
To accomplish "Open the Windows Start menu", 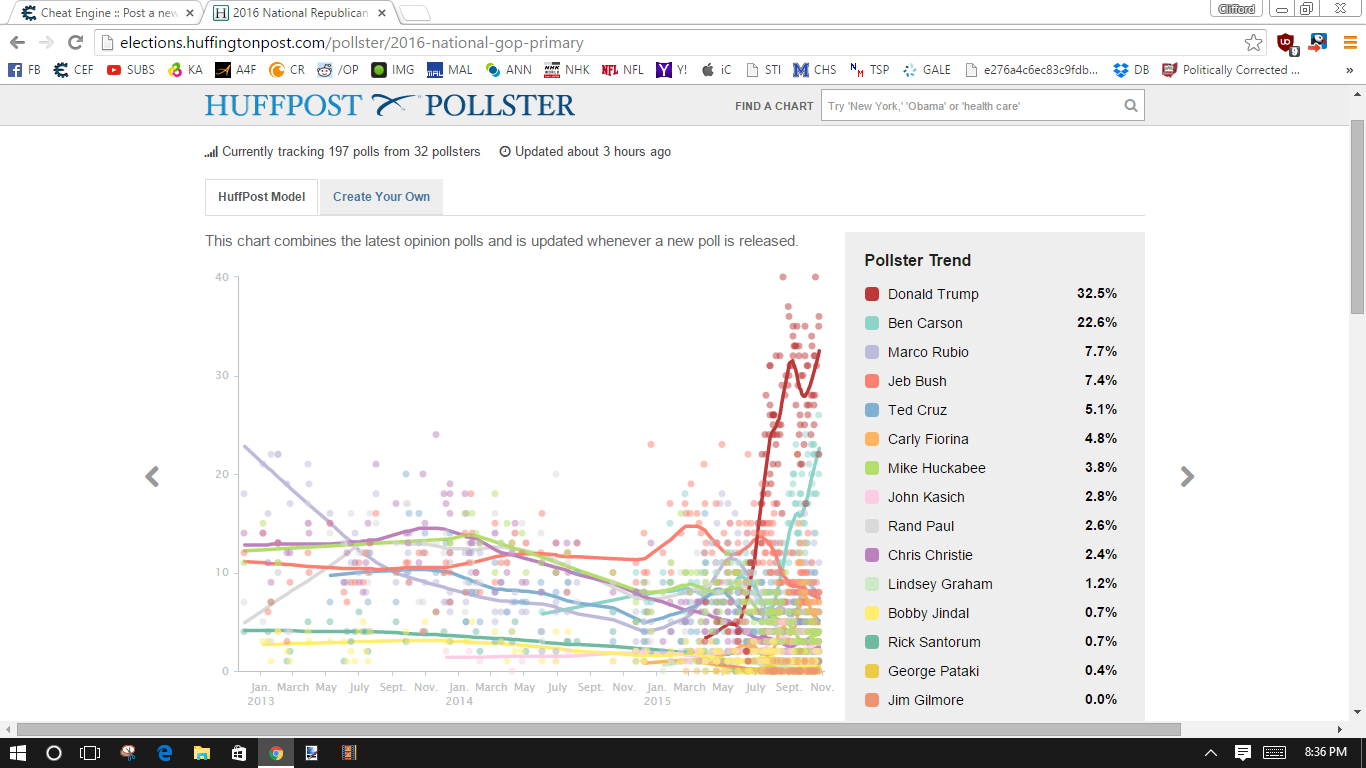I will [17, 752].
